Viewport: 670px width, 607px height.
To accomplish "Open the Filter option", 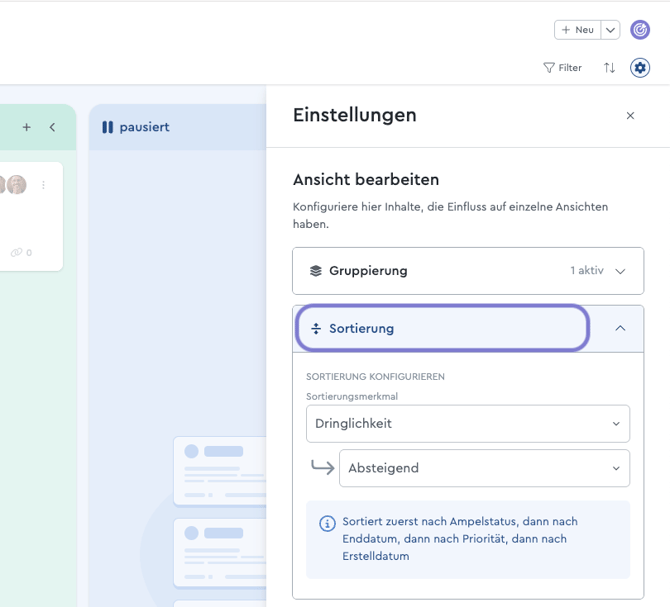I will (x=562, y=68).
